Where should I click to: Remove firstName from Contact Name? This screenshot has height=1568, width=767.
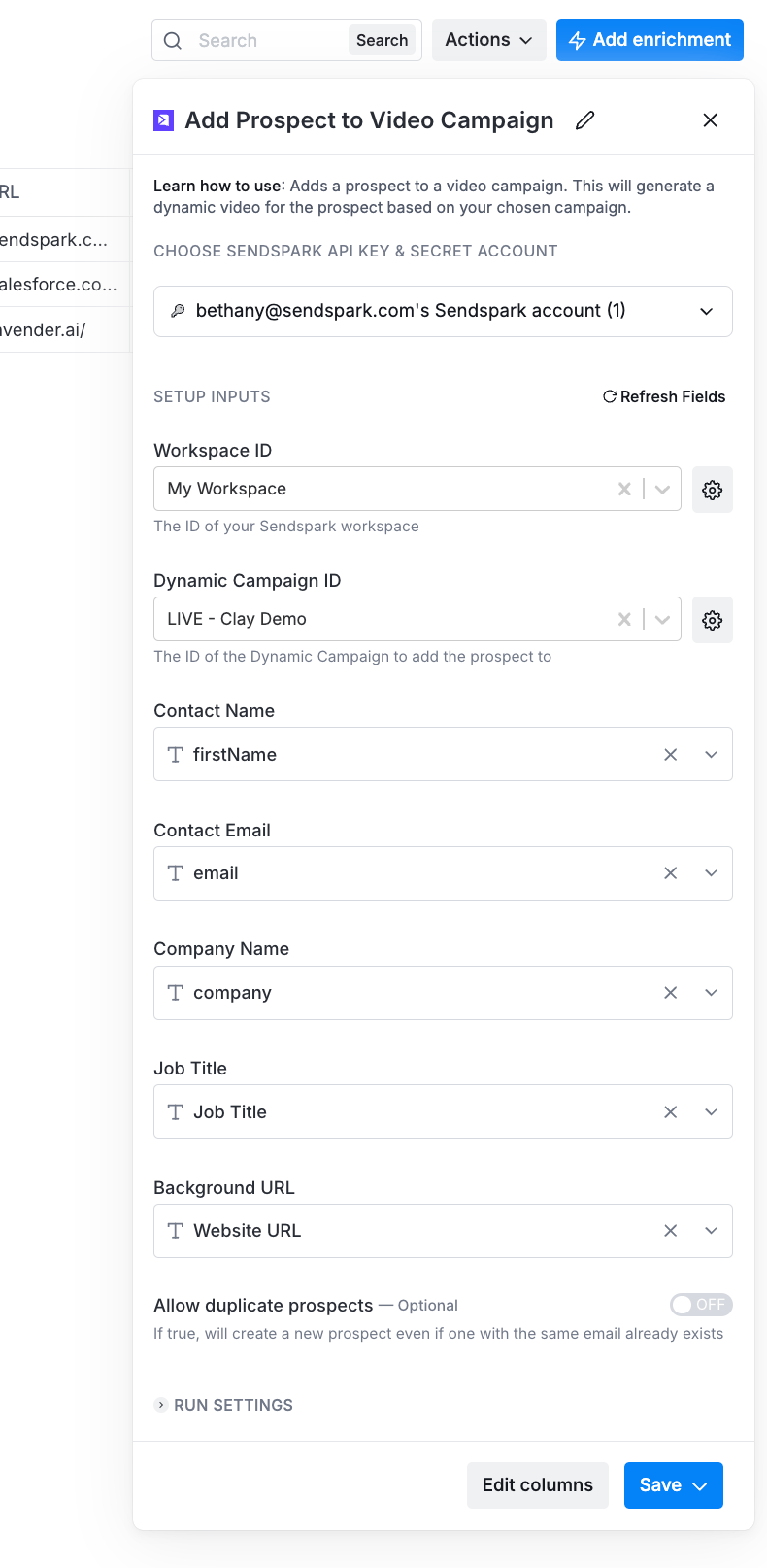point(670,755)
